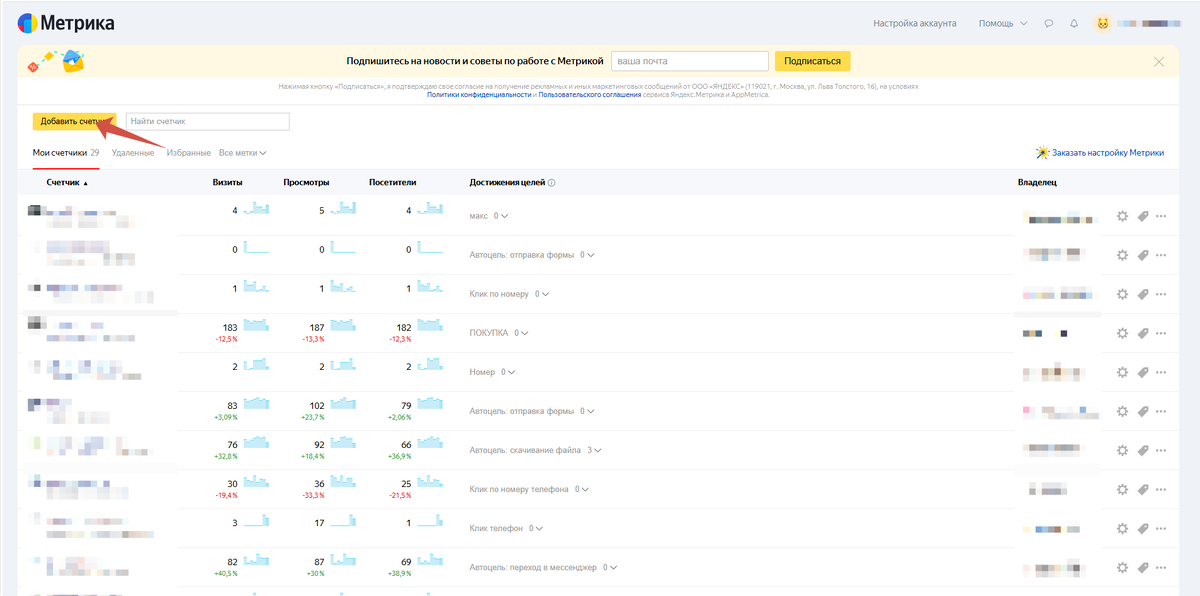This screenshot has height=596, width=1200.
Task: Click the Добавить счетчик button
Action: [x=75, y=121]
